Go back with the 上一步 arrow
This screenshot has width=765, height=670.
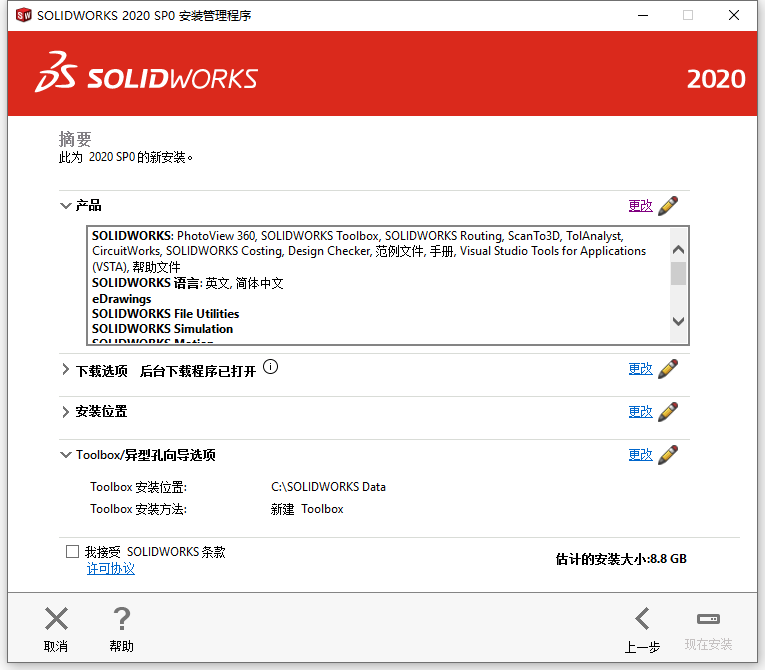point(643,619)
